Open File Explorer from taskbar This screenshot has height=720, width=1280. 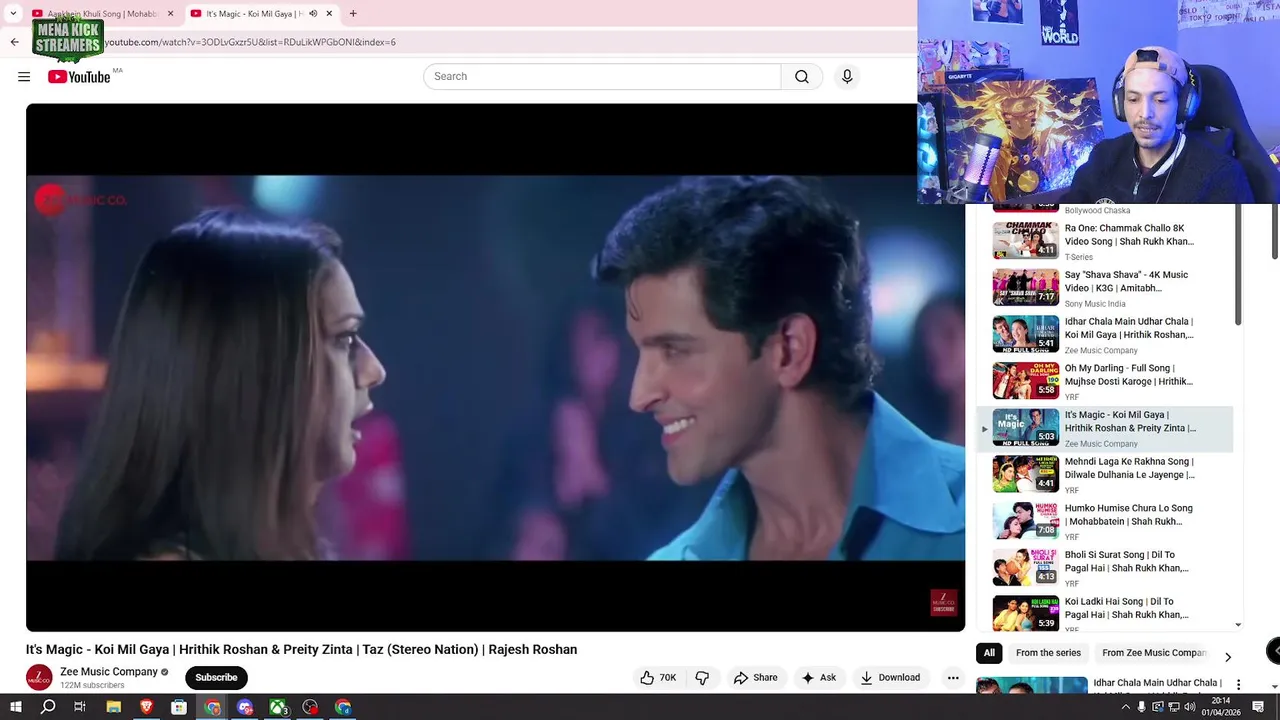coord(114,707)
